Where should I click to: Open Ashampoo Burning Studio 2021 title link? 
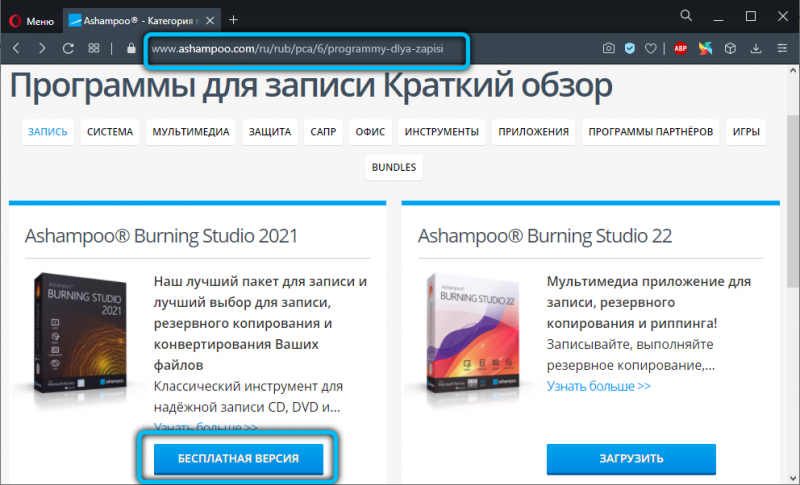point(161,236)
